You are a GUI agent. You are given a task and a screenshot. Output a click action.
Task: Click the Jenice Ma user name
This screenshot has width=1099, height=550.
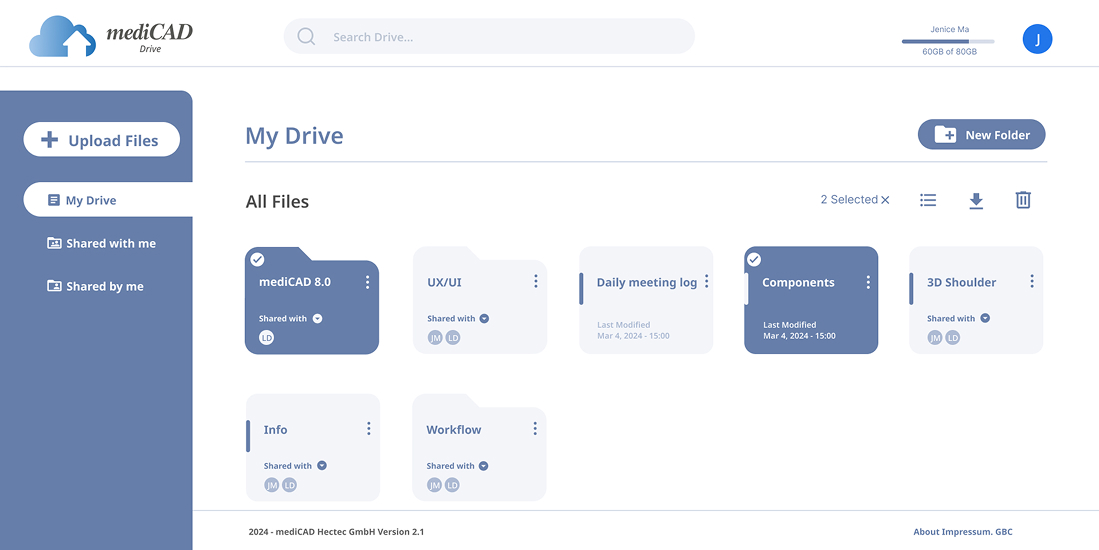click(950, 29)
